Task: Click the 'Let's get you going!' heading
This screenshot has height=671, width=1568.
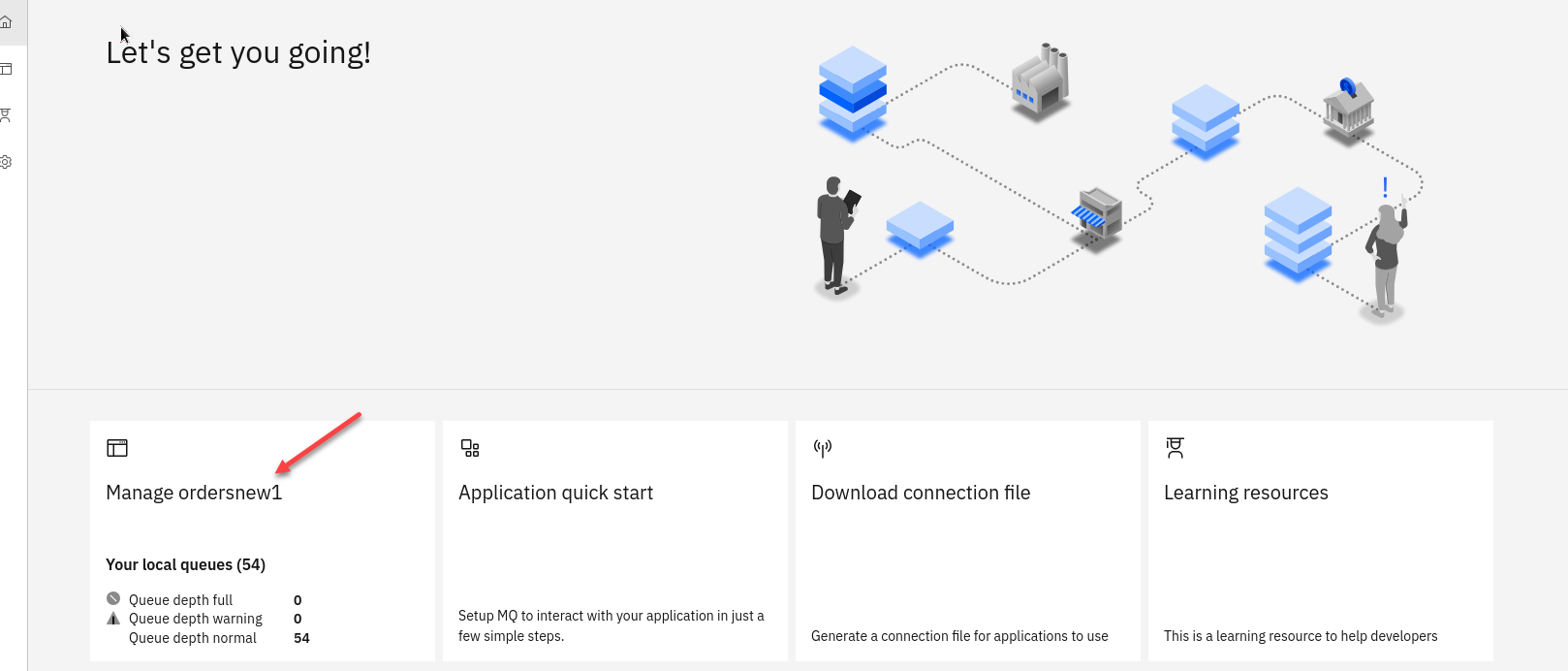Action: [238, 52]
